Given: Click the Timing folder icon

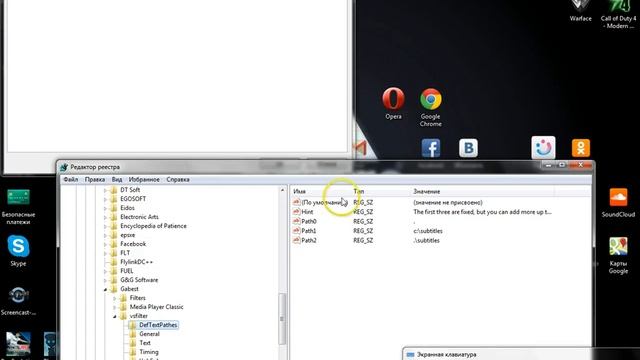Looking at the screenshot, I should pos(133,352).
